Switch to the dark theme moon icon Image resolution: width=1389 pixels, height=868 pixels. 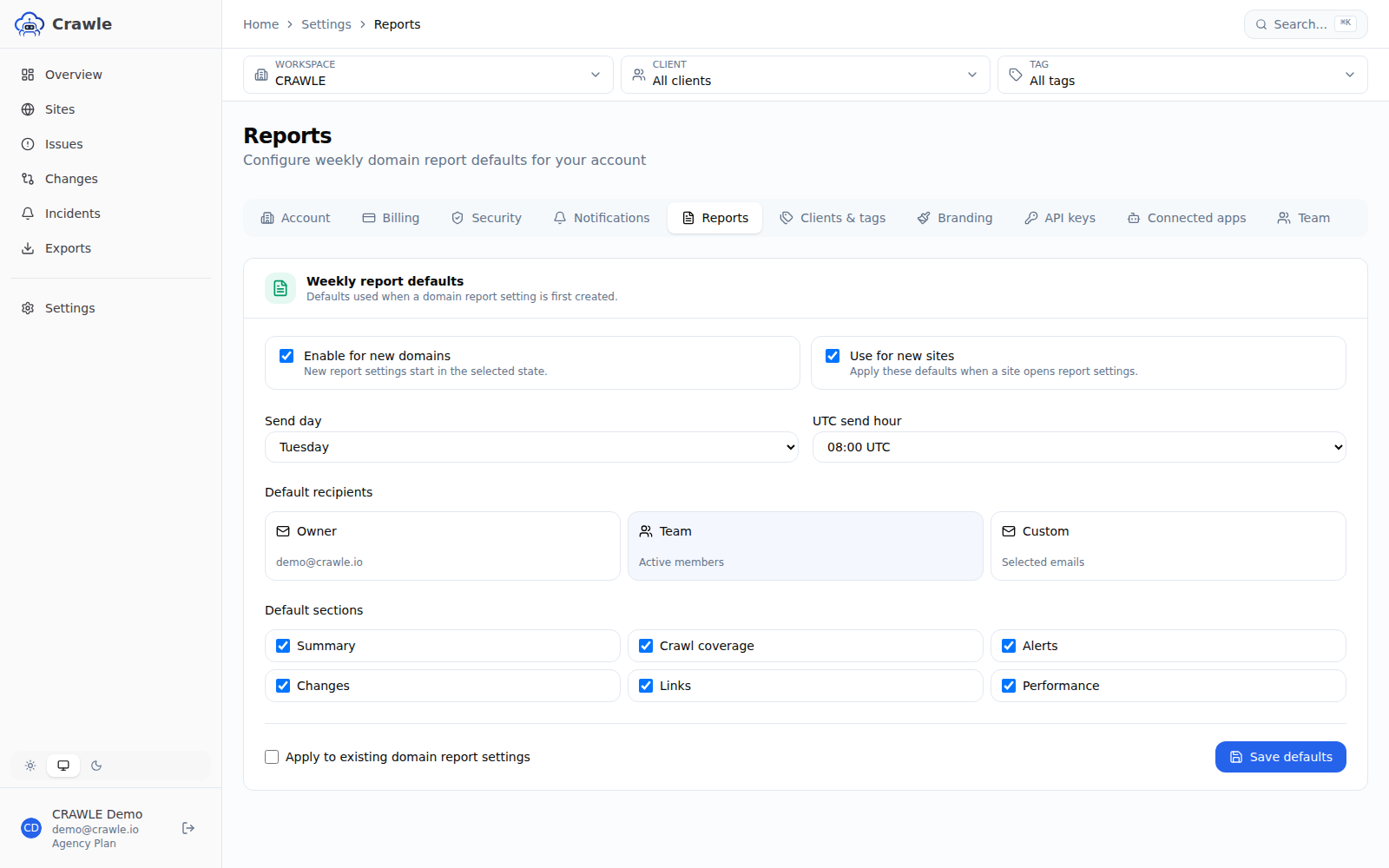pyautogui.click(x=96, y=766)
